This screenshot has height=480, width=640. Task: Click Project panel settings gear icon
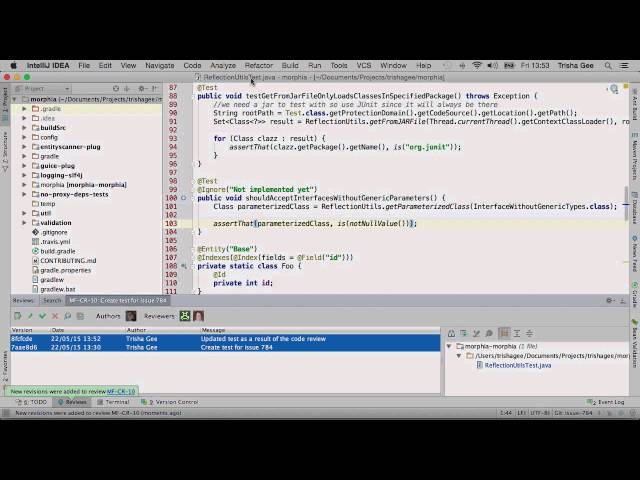[x=141, y=88]
